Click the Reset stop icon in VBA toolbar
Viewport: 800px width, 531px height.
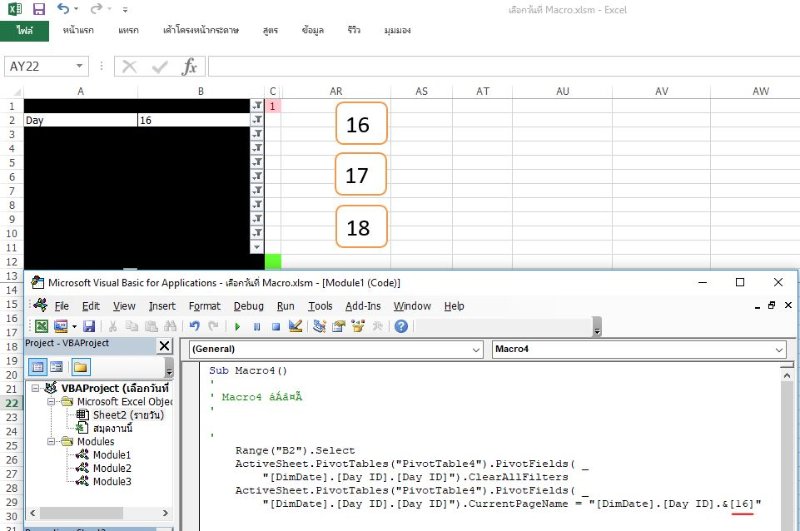(x=275, y=326)
